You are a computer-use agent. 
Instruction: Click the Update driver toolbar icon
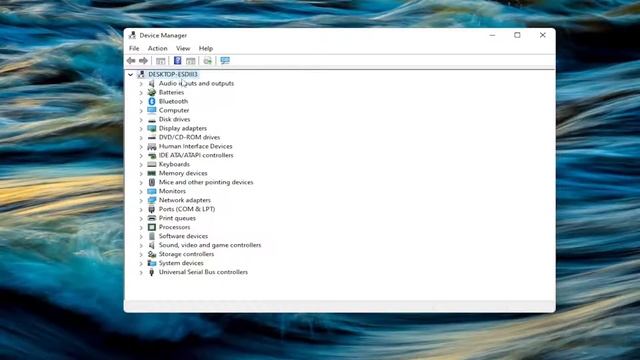[x=207, y=61]
